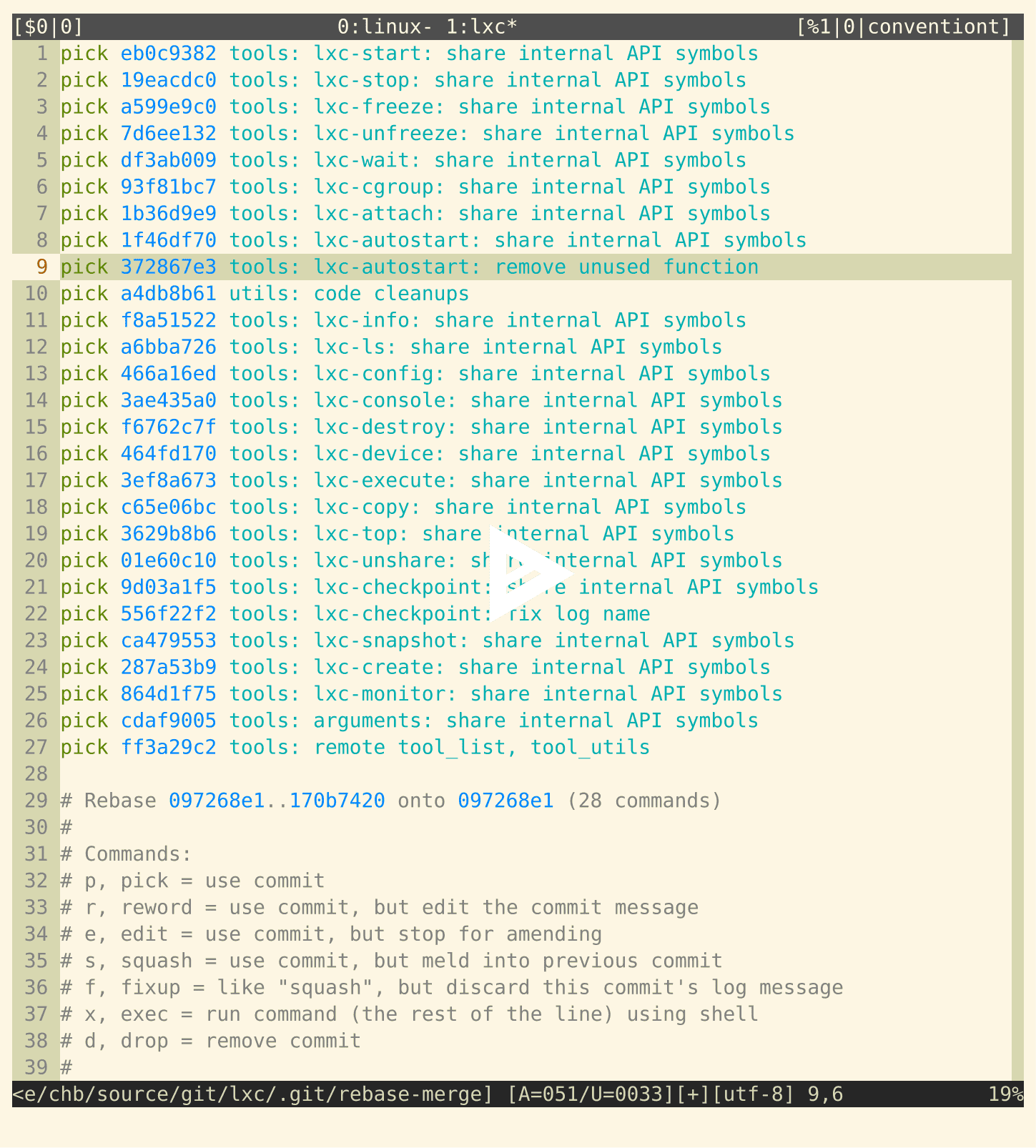Click range 097268e1..170b7420 in Rebase comment
The width and height of the screenshot is (1036, 1148).
click(x=277, y=801)
